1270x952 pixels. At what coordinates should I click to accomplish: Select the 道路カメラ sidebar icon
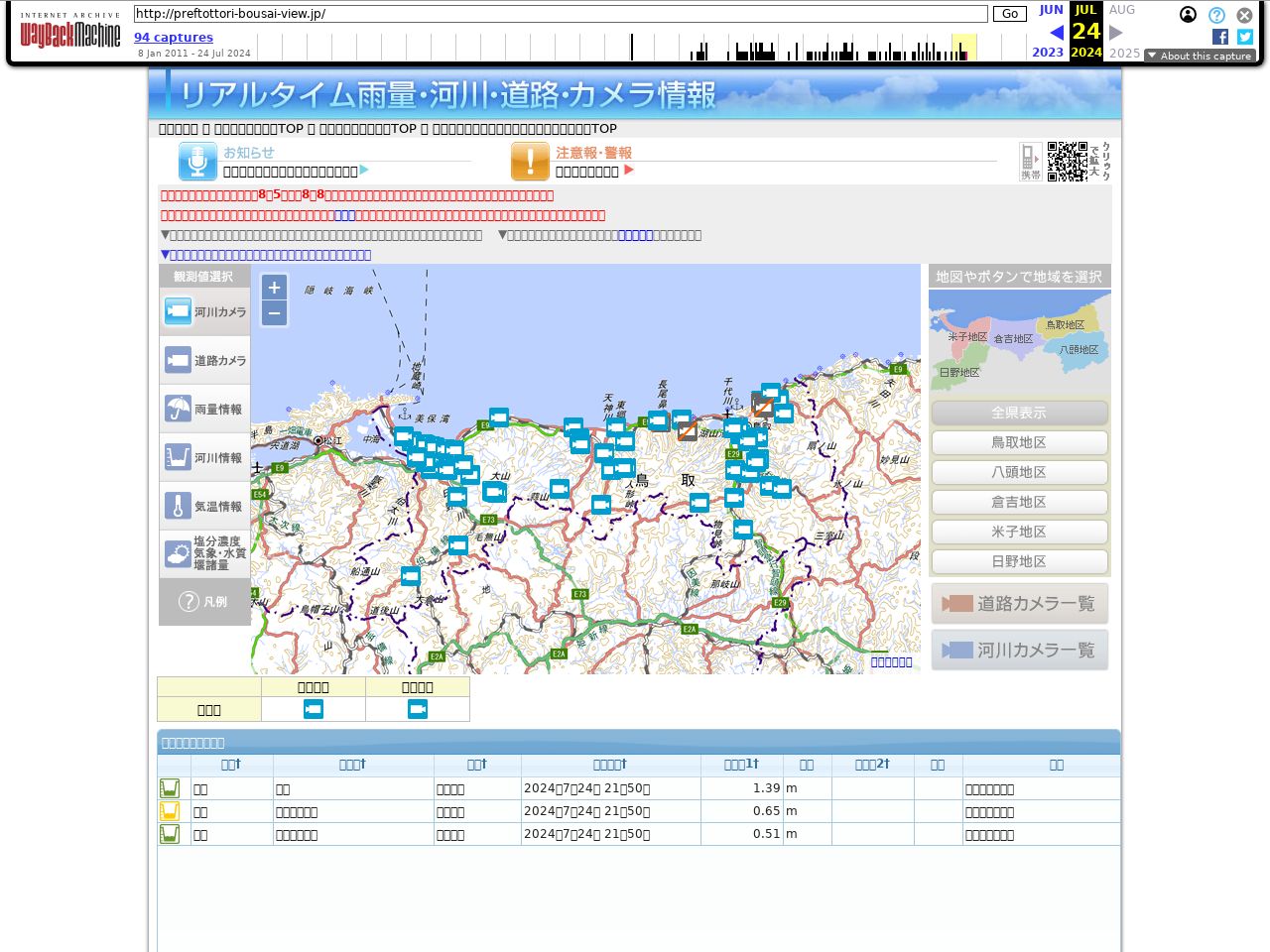178,360
